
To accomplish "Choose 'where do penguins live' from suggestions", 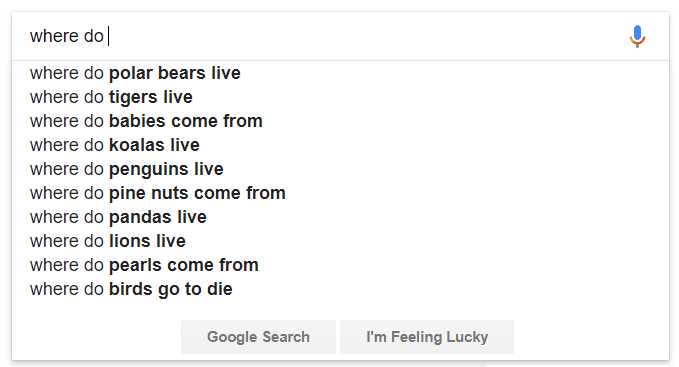I will pyautogui.click(x=340, y=169).
